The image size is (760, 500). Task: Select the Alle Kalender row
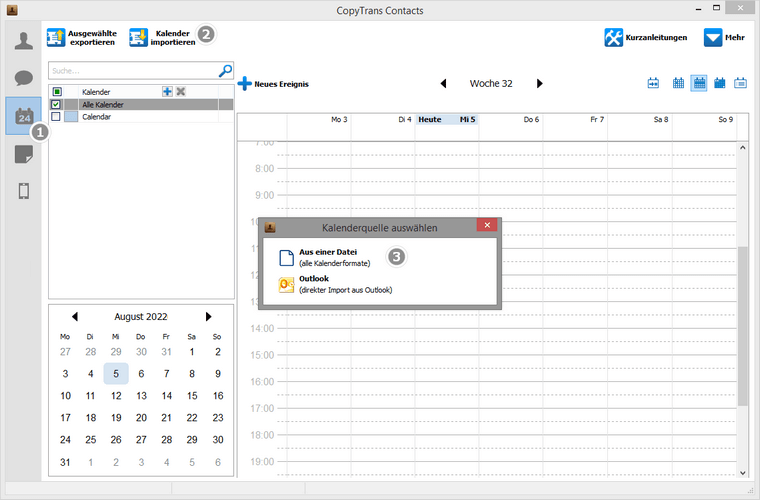141,104
